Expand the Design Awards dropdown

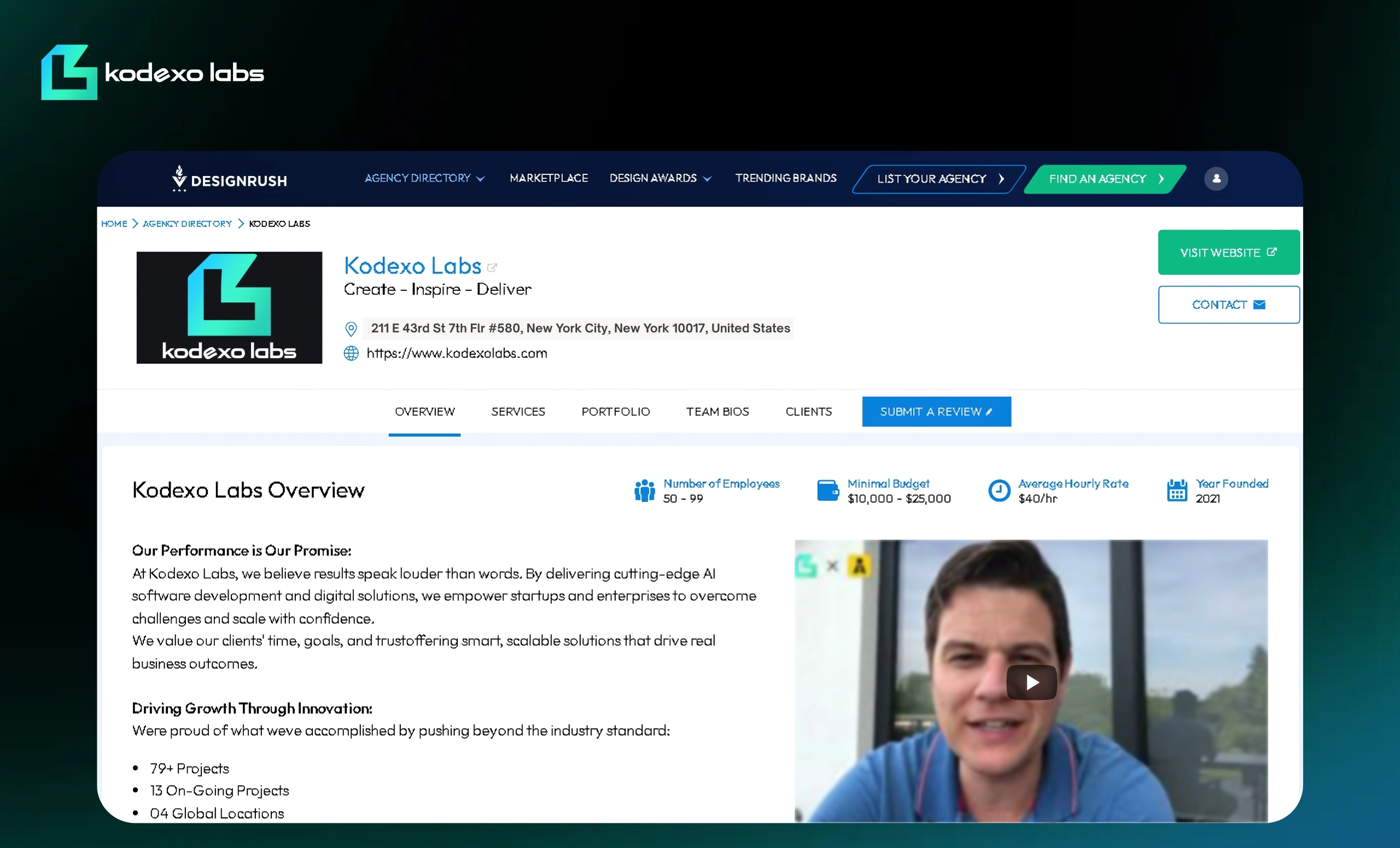660,178
